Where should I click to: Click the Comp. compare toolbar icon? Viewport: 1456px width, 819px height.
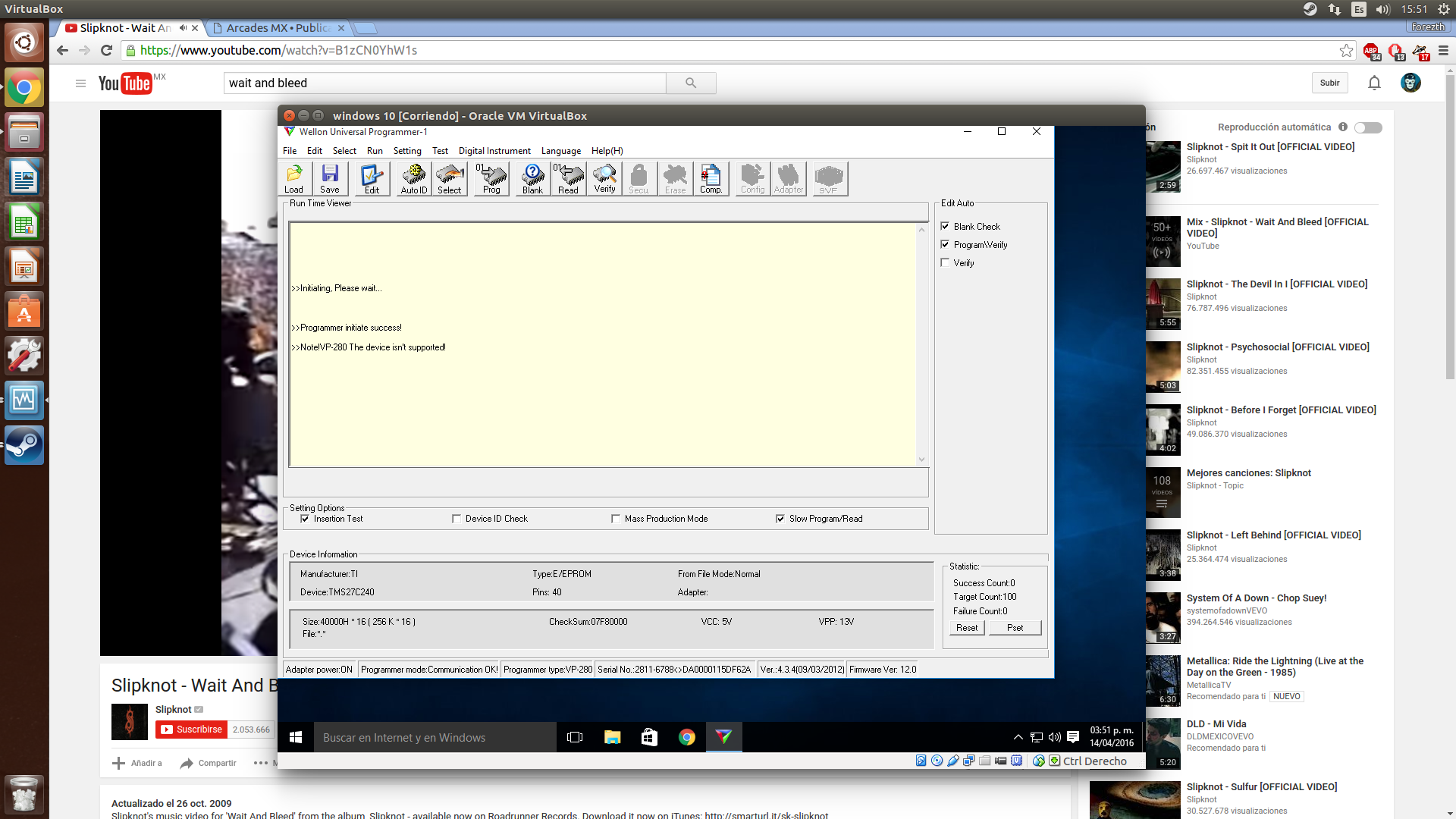(711, 179)
